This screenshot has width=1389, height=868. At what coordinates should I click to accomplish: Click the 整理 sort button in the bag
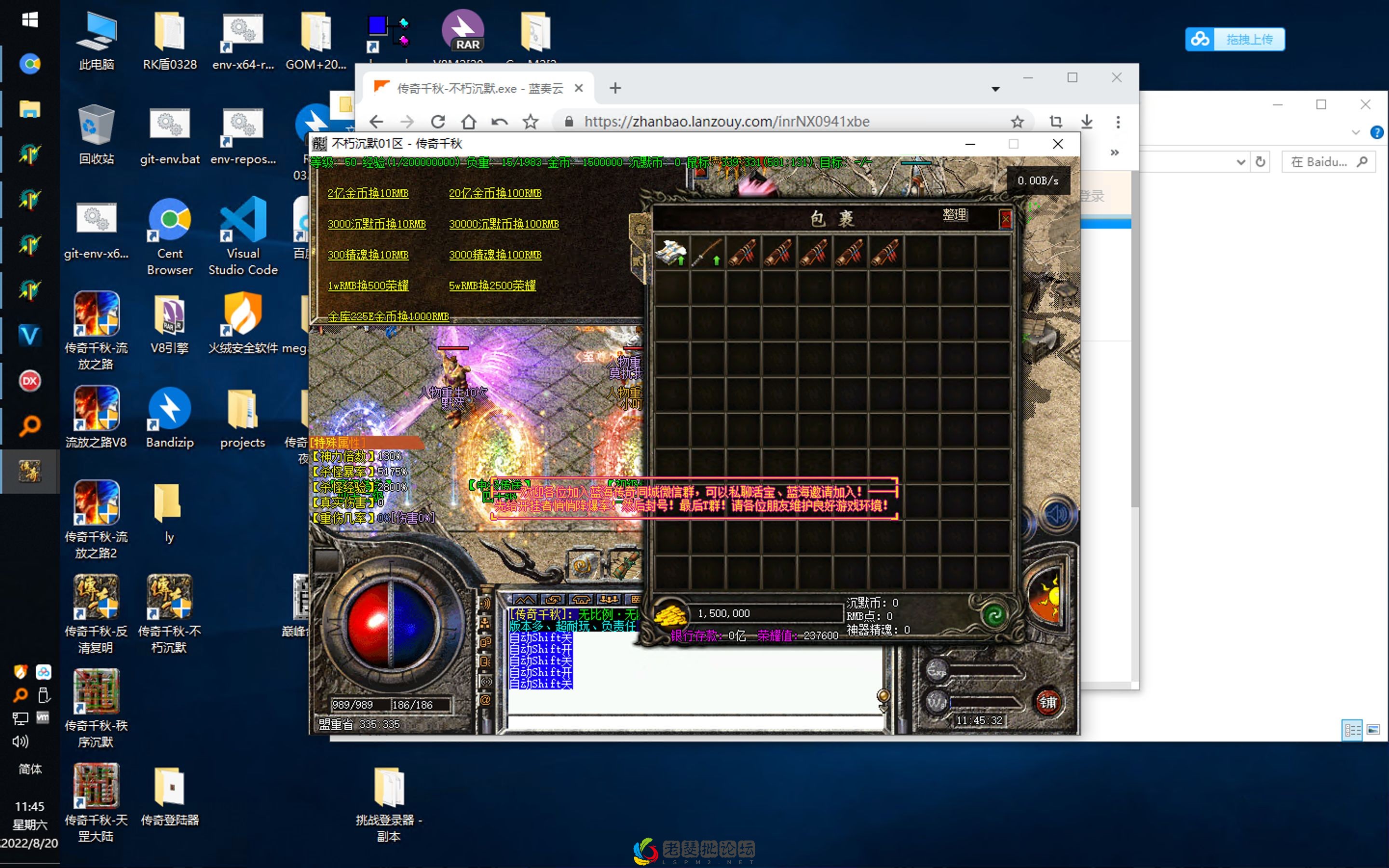point(954,215)
